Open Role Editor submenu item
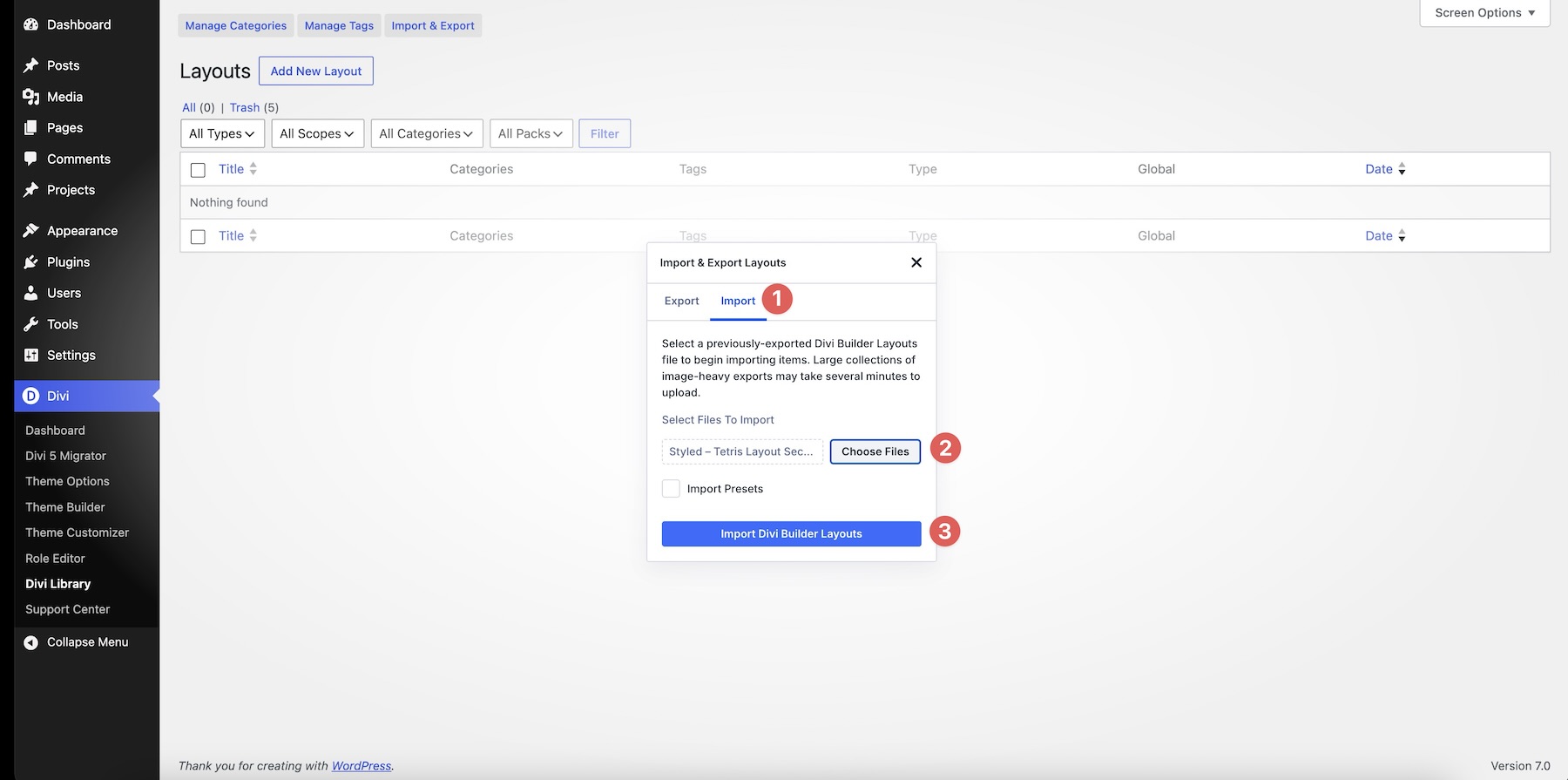 click(55, 559)
